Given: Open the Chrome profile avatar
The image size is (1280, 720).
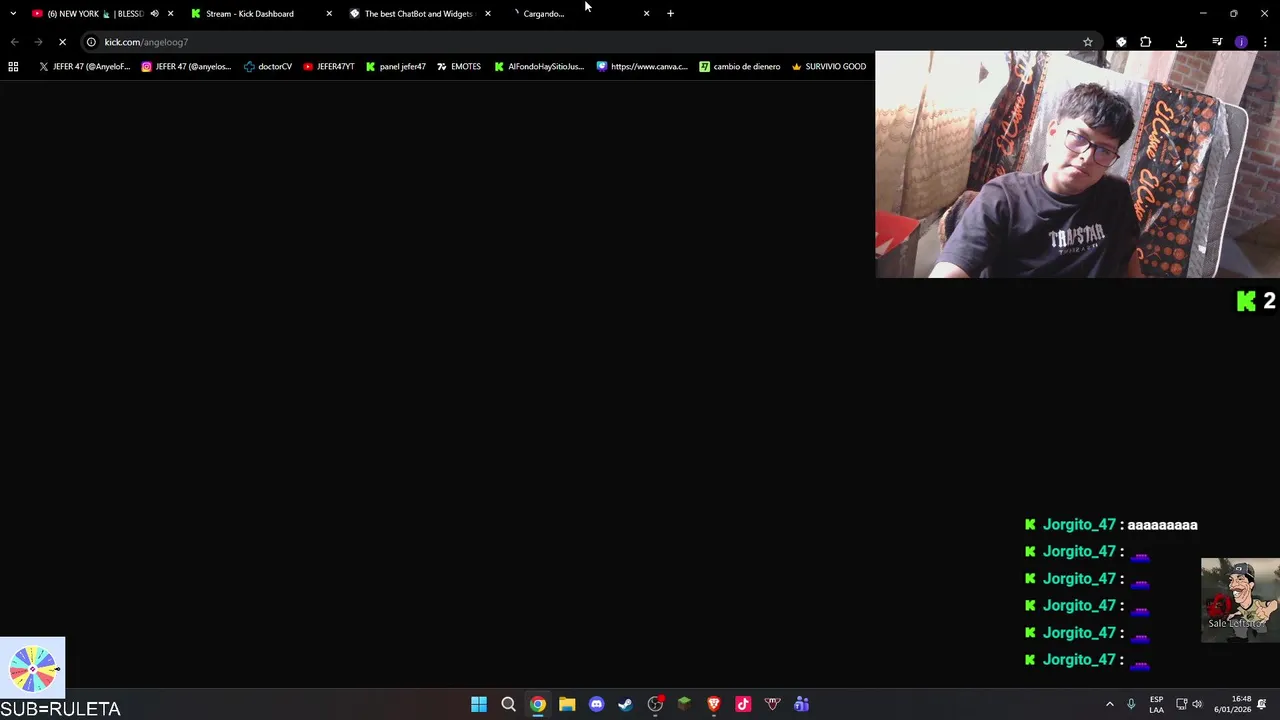Looking at the screenshot, I should (1241, 42).
